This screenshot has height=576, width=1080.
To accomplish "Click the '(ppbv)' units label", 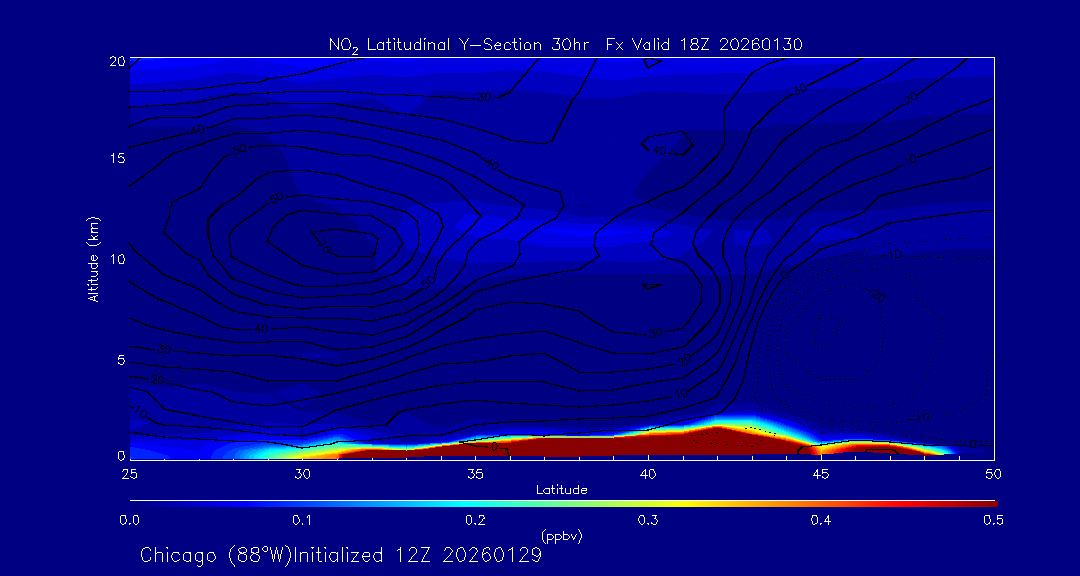I will [x=561, y=537].
